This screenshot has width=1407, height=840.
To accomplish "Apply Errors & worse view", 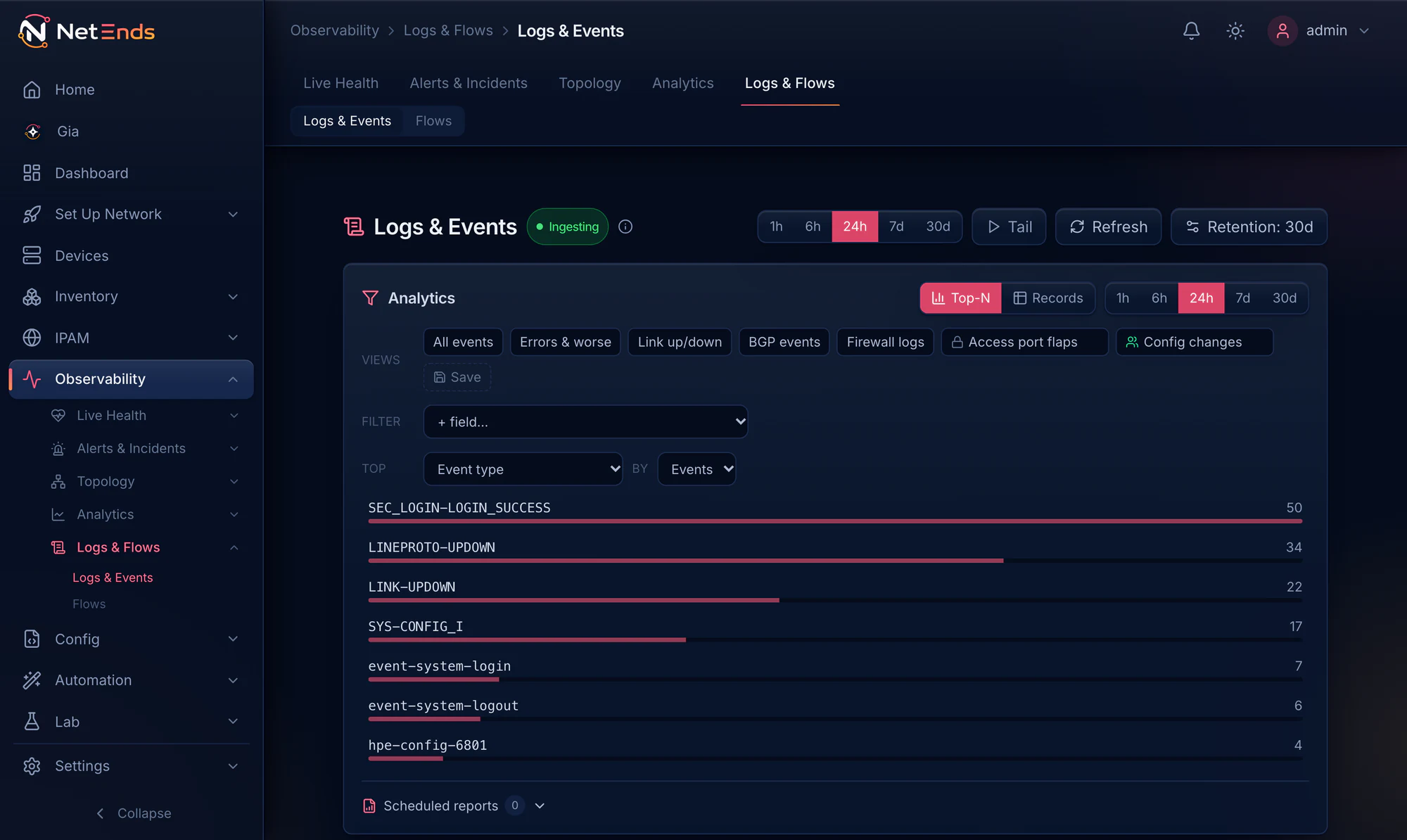I will [x=565, y=342].
